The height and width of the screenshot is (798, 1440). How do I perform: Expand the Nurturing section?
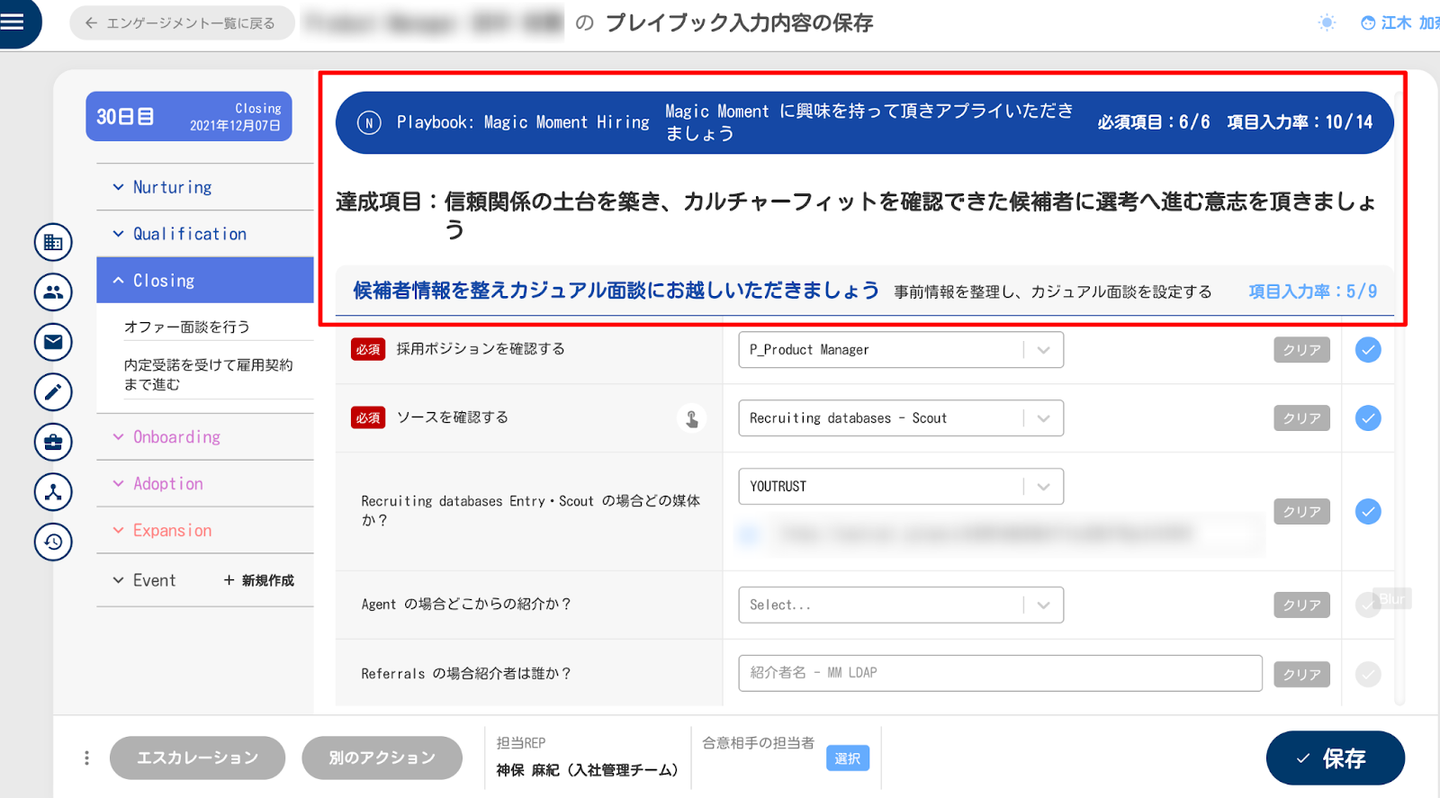[172, 187]
